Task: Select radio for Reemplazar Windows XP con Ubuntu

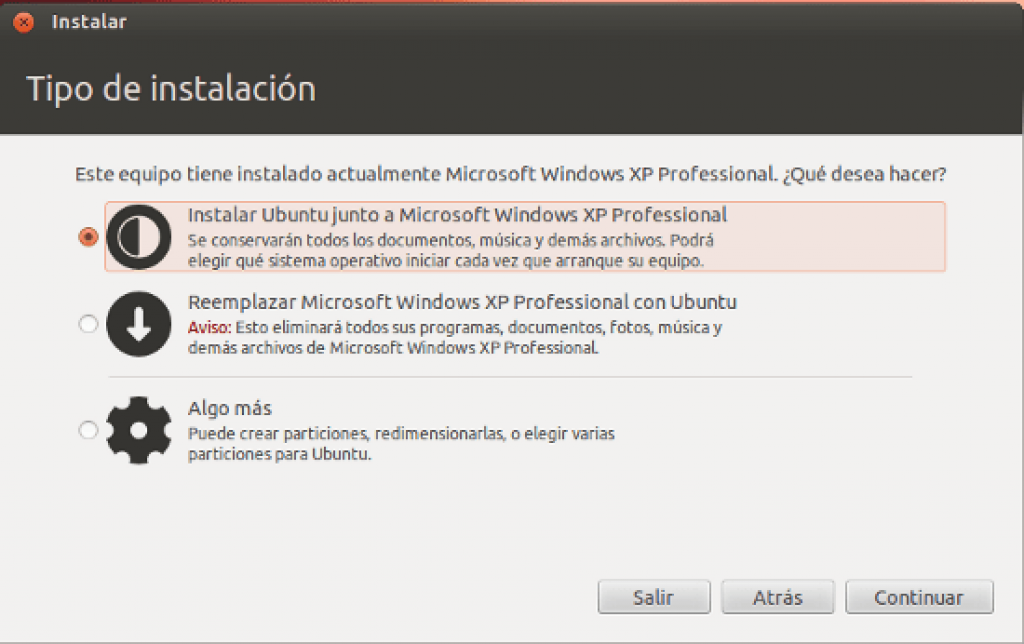Action: [x=88, y=324]
